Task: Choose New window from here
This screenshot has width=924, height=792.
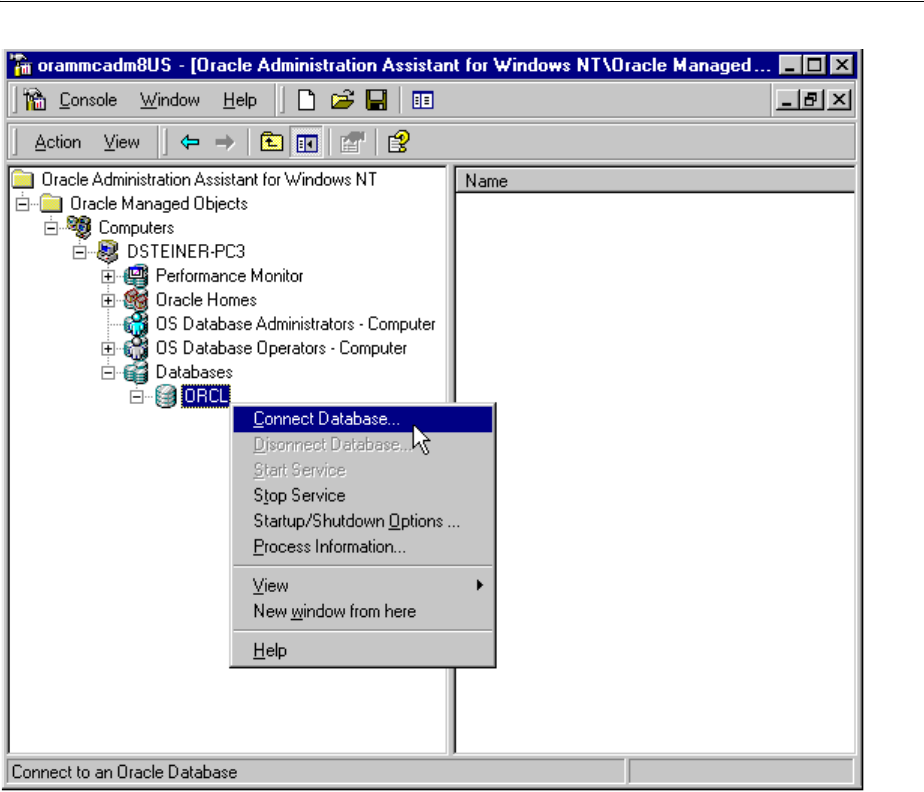Action: point(363,611)
